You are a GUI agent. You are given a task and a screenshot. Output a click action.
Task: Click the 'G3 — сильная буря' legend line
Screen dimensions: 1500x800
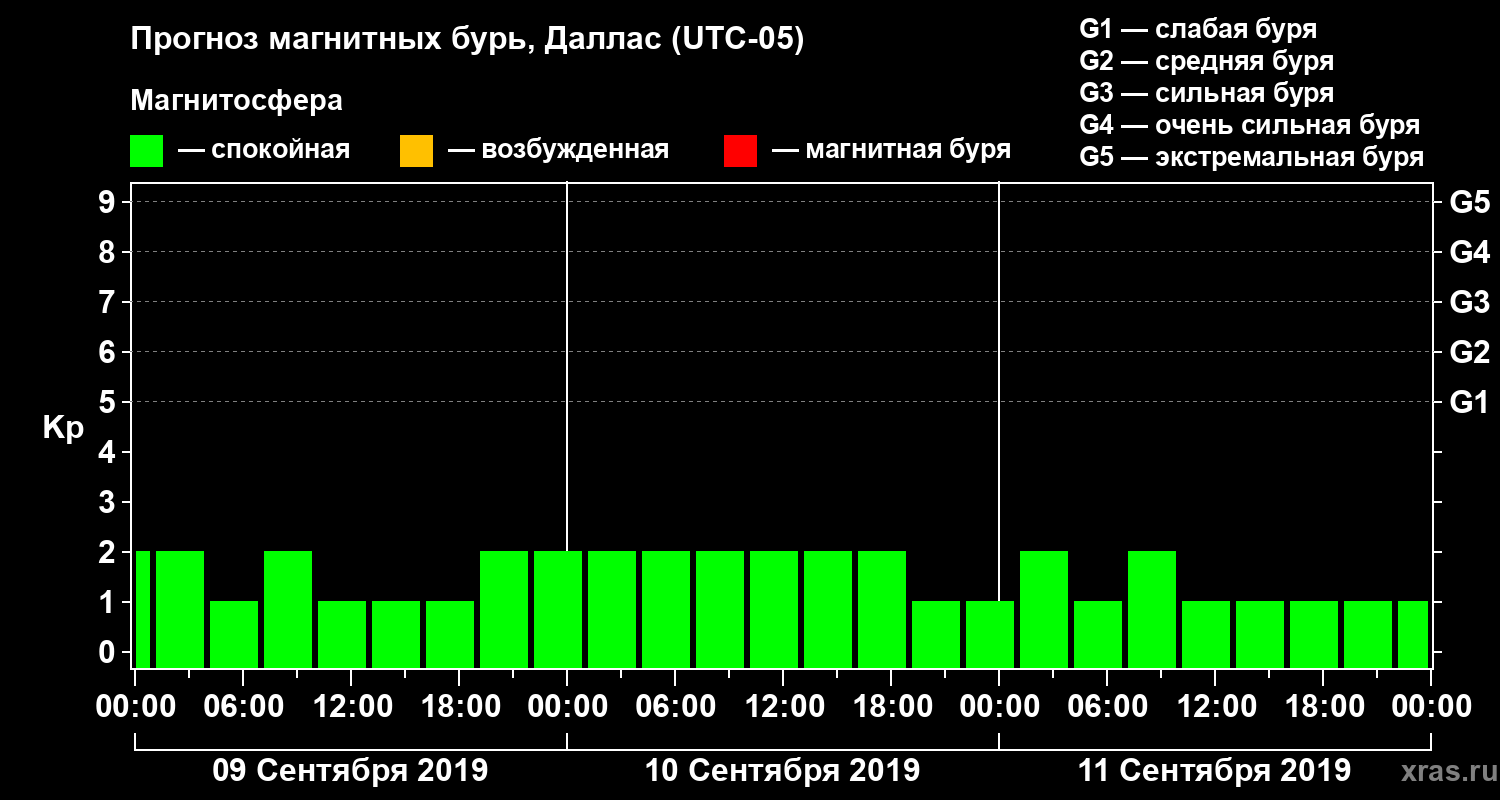1206,93
